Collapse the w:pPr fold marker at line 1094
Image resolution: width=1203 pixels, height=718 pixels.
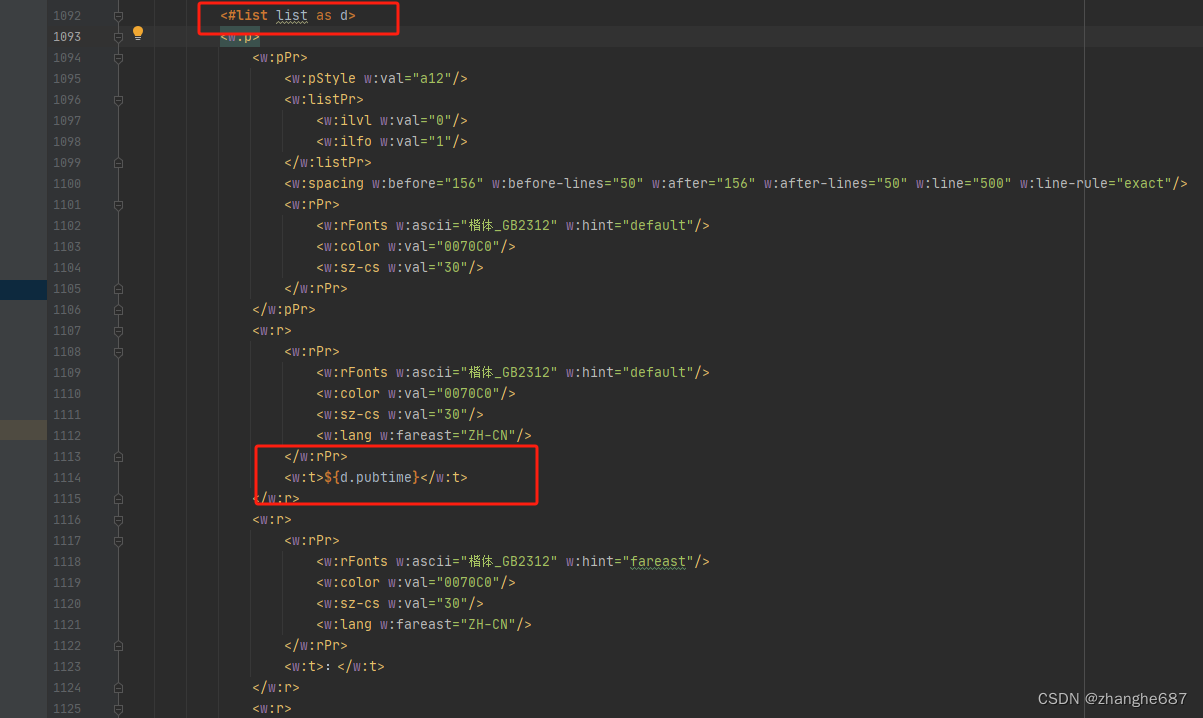(118, 58)
